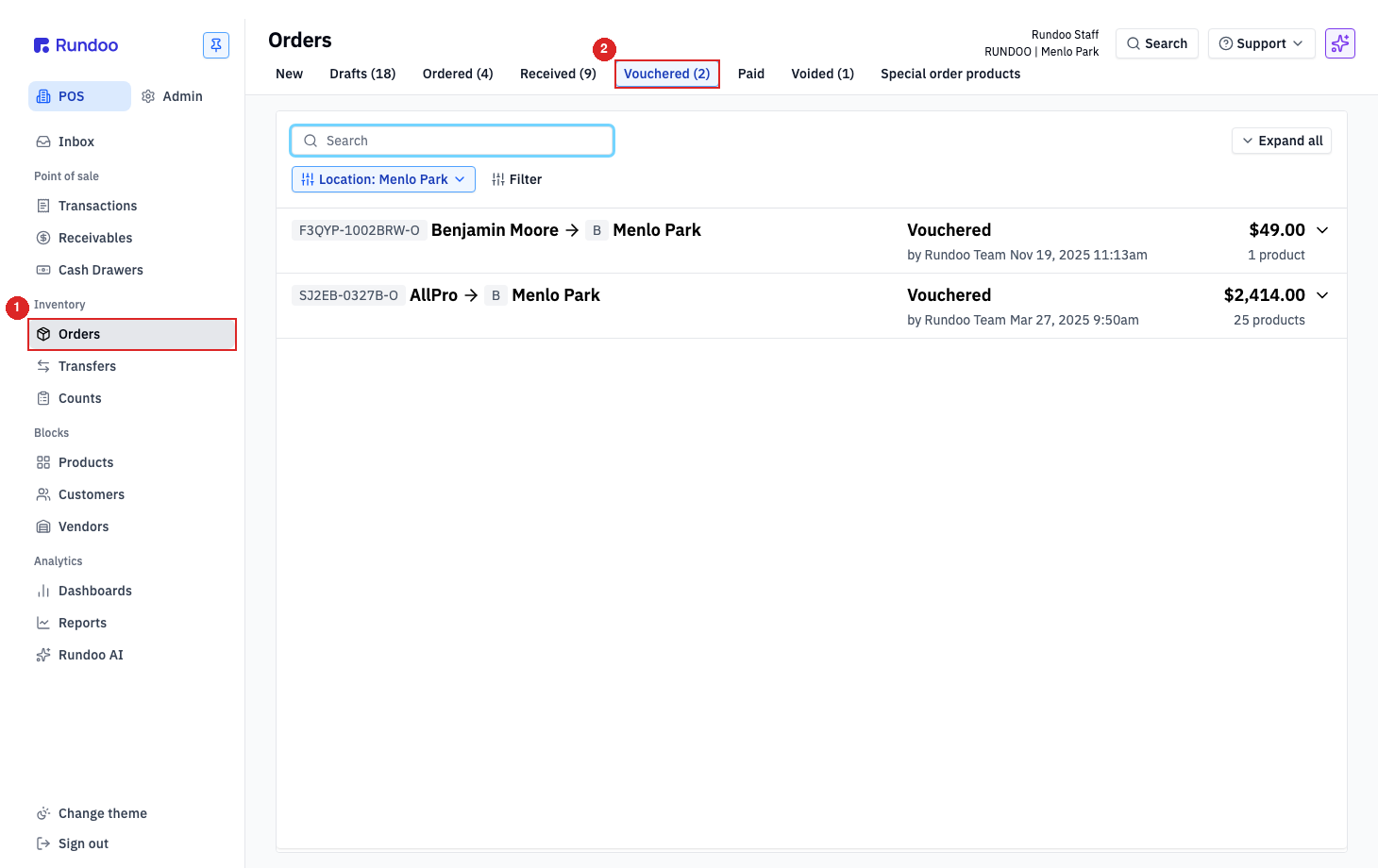1378x868 pixels.
Task: Select the Vouchered (2) tab
Action: (x=667, y=74)
